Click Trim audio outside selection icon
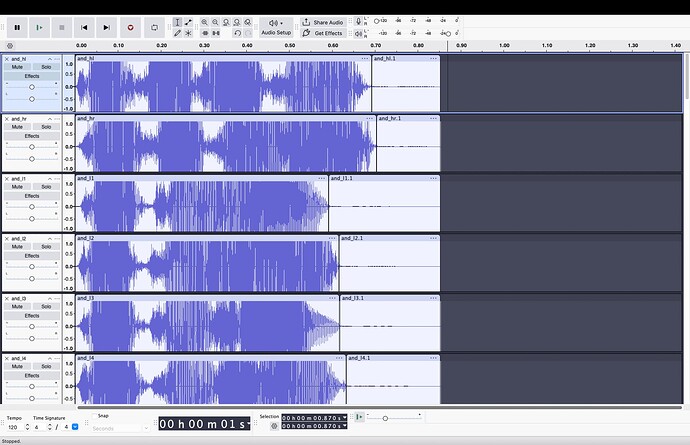 pyautogui.click(x=205, y=33)
